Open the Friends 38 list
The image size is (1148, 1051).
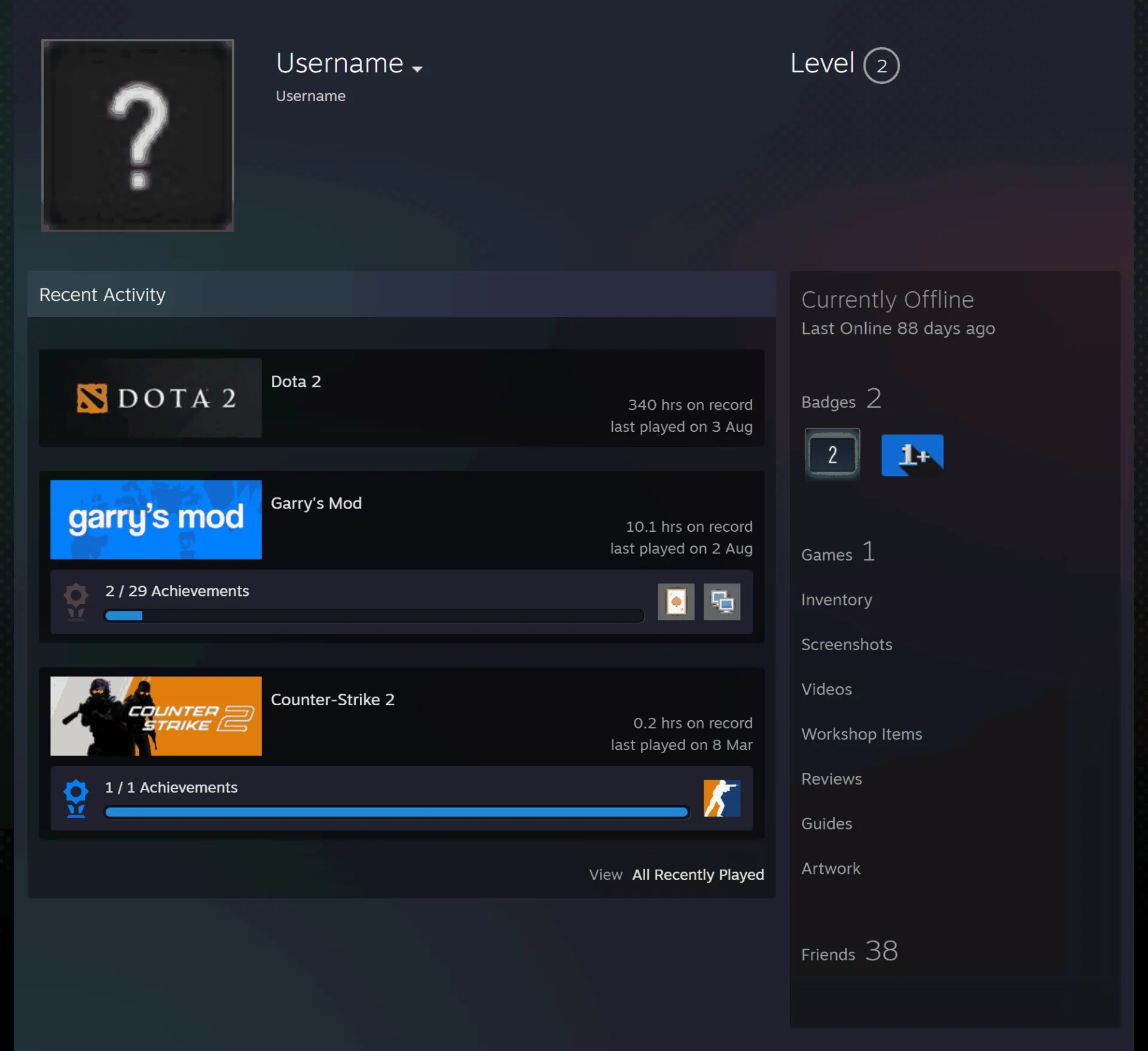[x=850, y=951]
